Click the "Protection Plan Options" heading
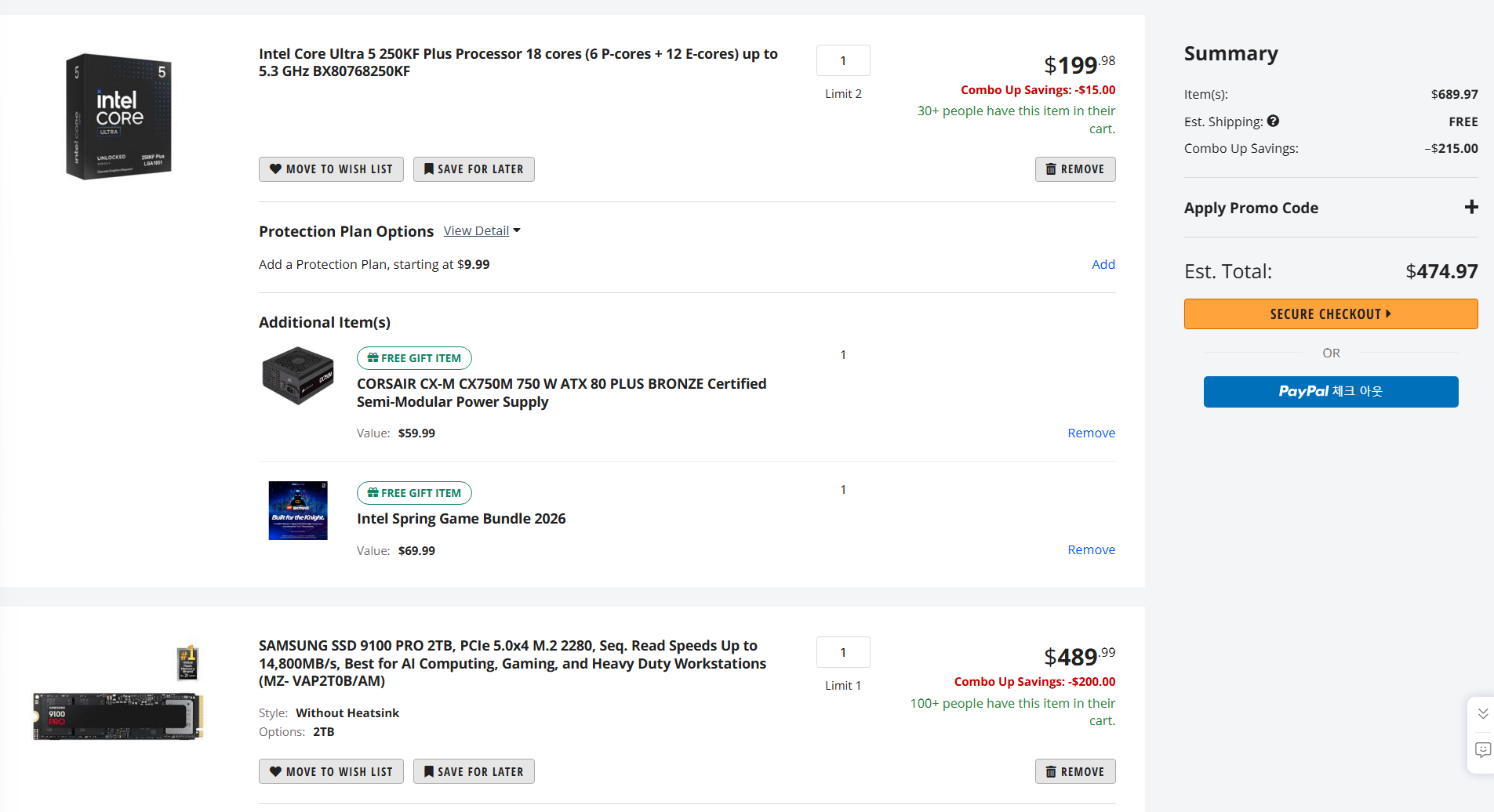Image resolution: width=1494 pixels, height=812 pixels. coord(346,231)
